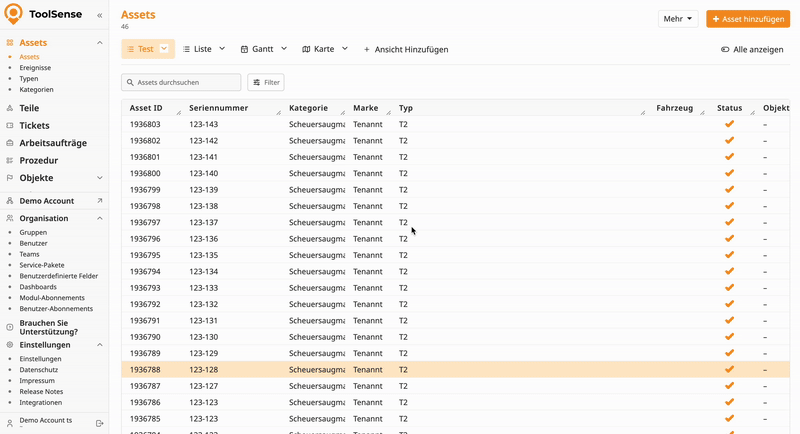Expand the Objekte sidebar section
Image resolution: width=800 pixels, height=434 pixels.
point(99,178)
